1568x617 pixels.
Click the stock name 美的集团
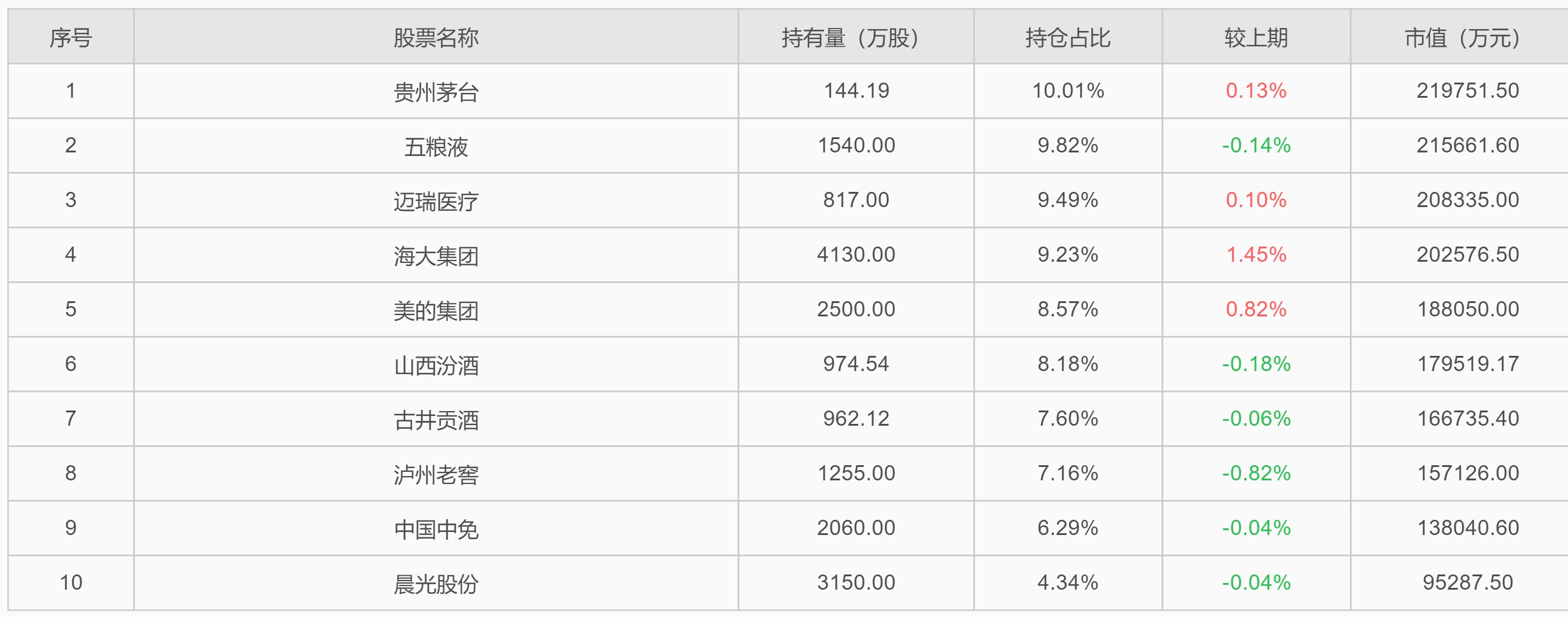436,310
